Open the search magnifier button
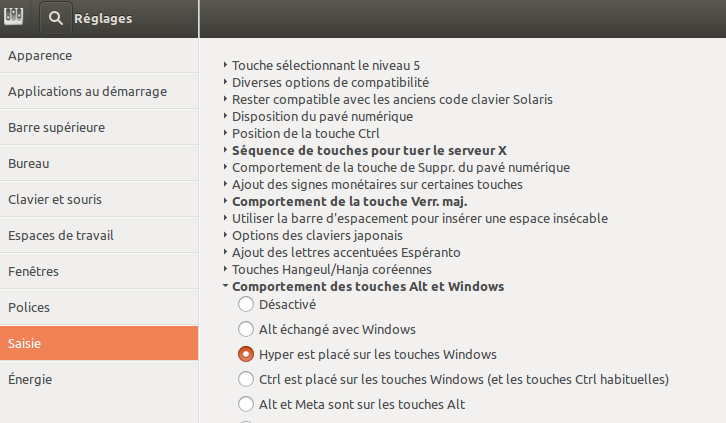726x423 pixels. [56, 18]
